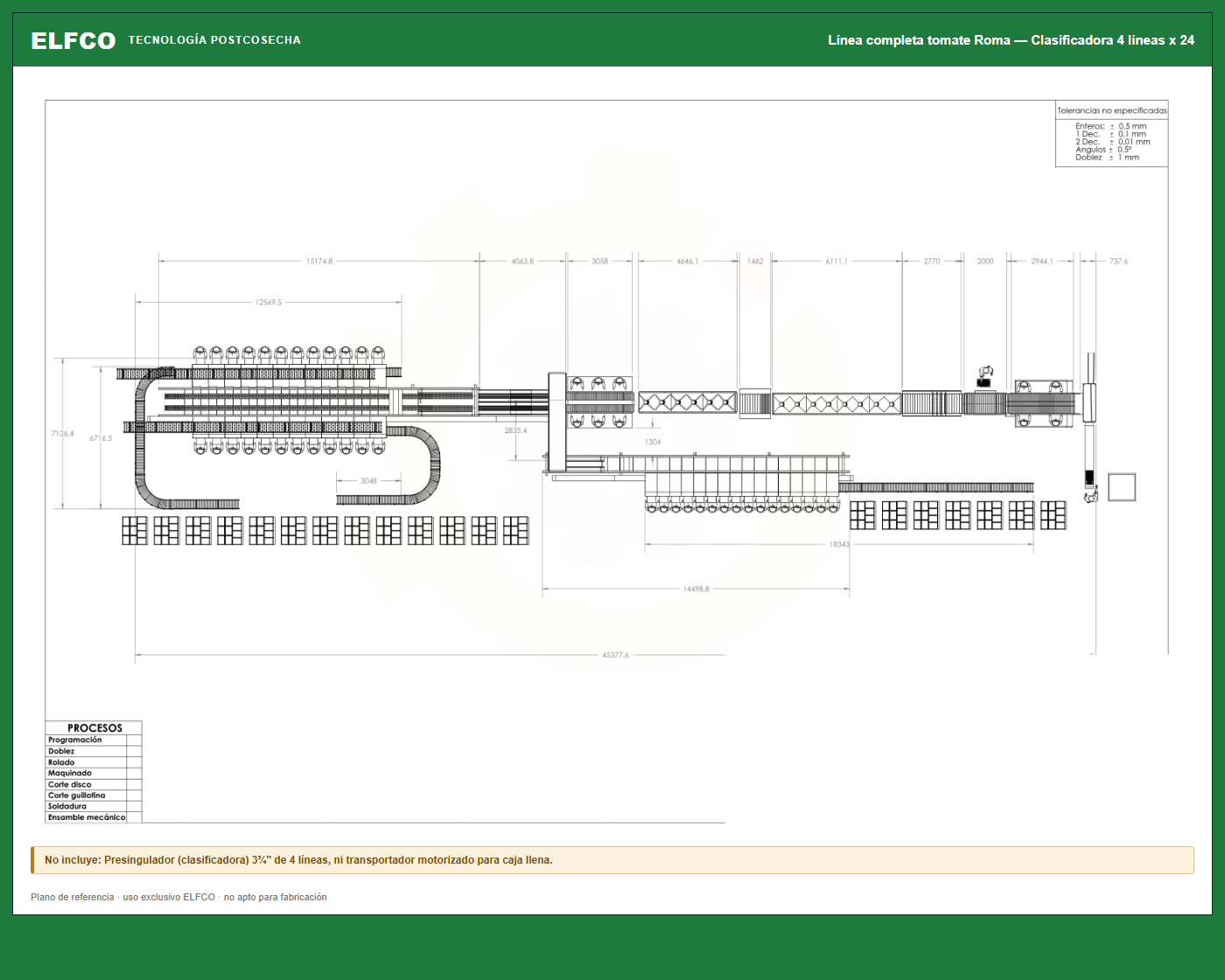This screenshot has height=980, width=1225.
Task: Click the 7126.4 vertical dimension label
Action: click(63, 434)
